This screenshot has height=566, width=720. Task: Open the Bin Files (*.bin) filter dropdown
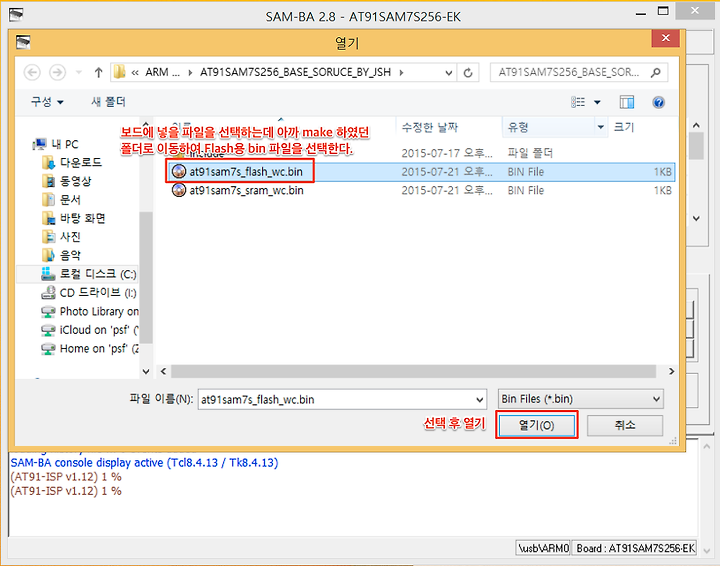[580, 399]
